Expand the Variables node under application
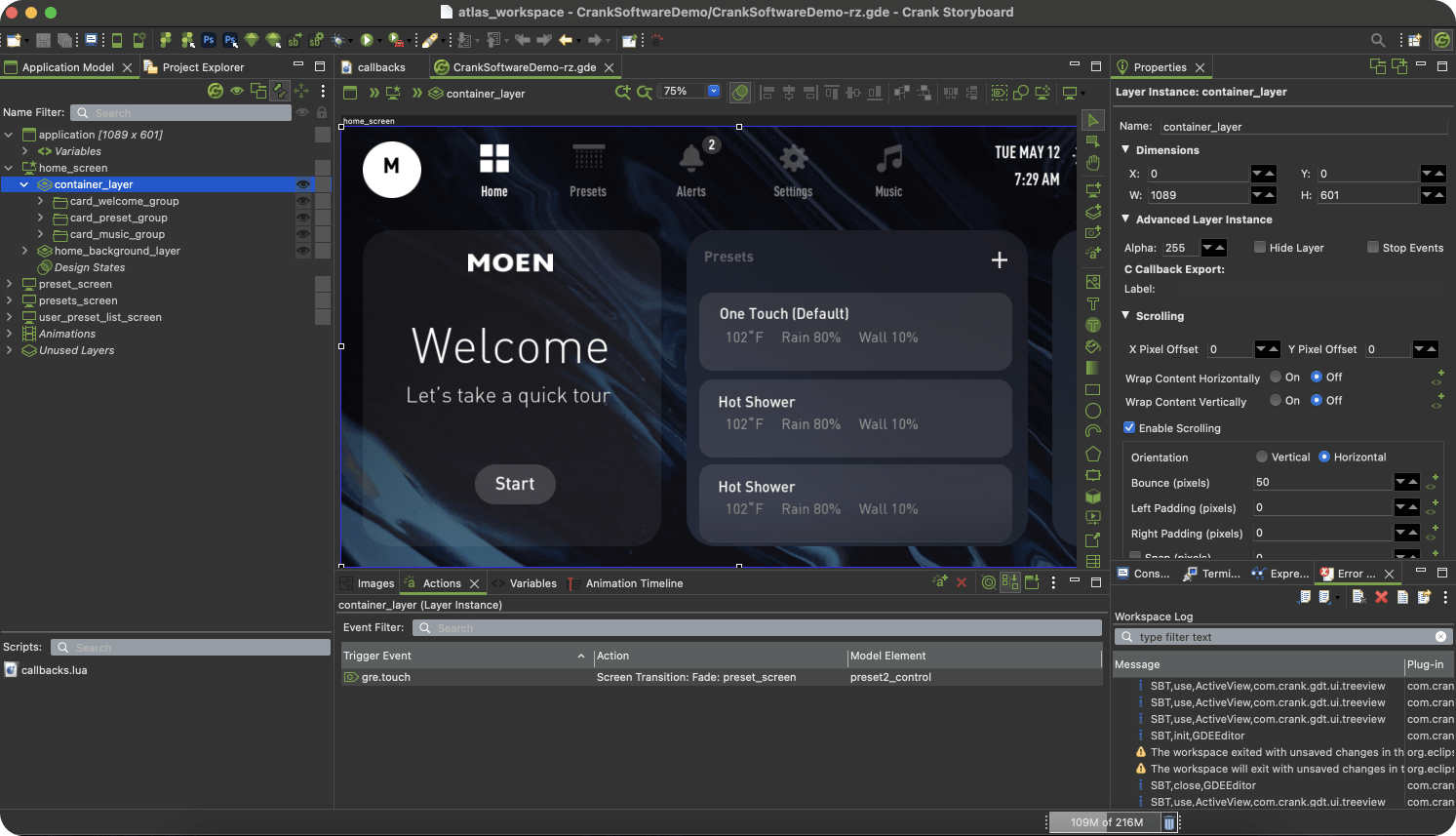The width and height of the screenshot is (1456, 836). click(24, 151)
